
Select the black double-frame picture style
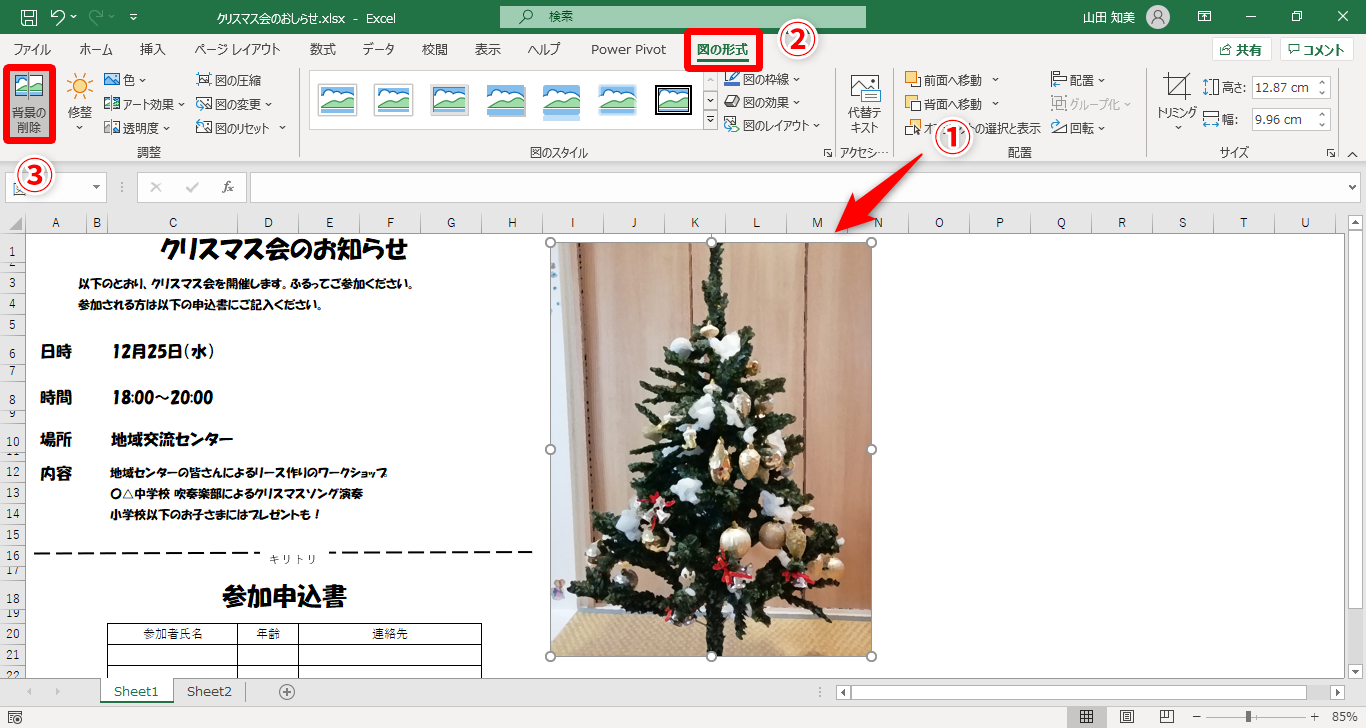pyautogui.click(x=673, y=99)
